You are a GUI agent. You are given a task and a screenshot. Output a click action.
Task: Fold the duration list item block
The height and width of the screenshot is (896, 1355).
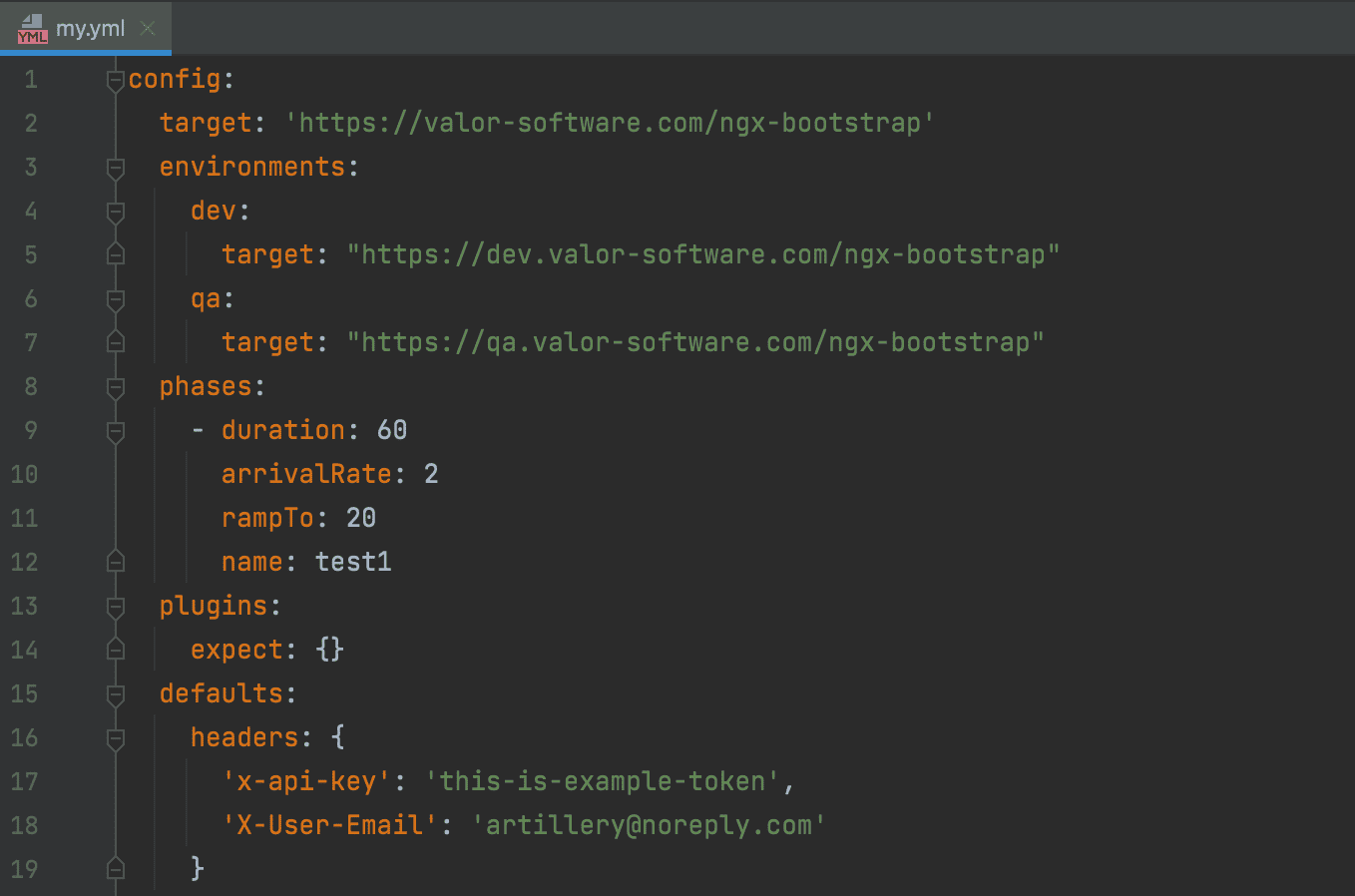[x=116, y=431]
